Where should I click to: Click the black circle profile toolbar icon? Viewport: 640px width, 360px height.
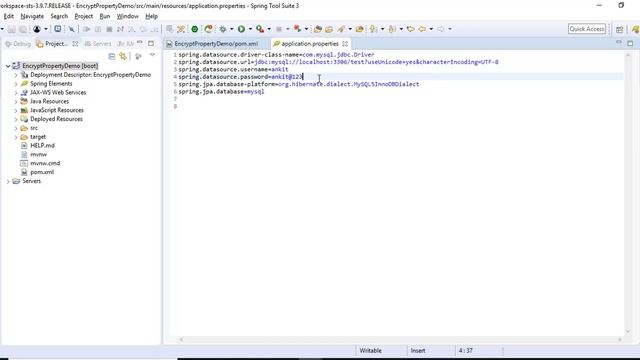(x=37, y=29)
